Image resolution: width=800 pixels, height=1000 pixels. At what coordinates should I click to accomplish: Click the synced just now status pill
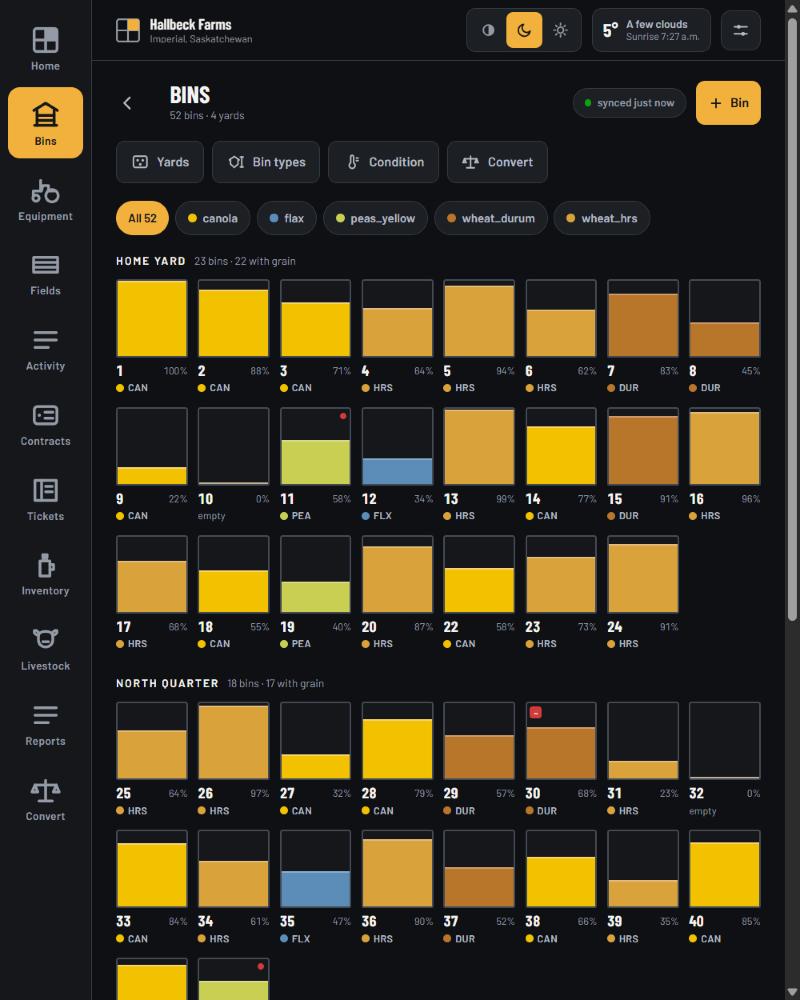point(630,103)
